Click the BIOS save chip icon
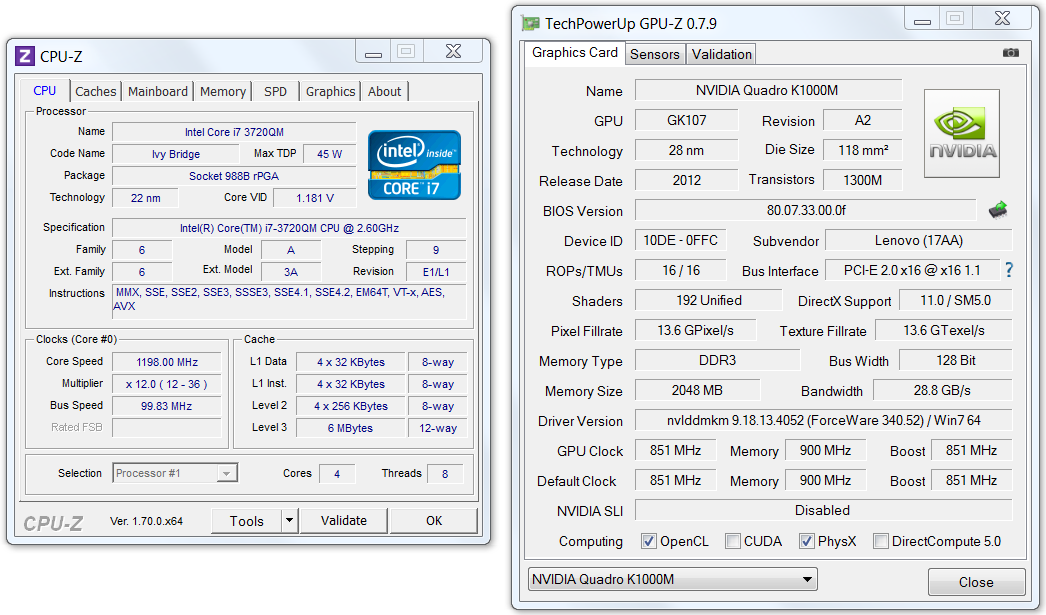Viewport: 1046px width, 615px height. click(997, 210)
